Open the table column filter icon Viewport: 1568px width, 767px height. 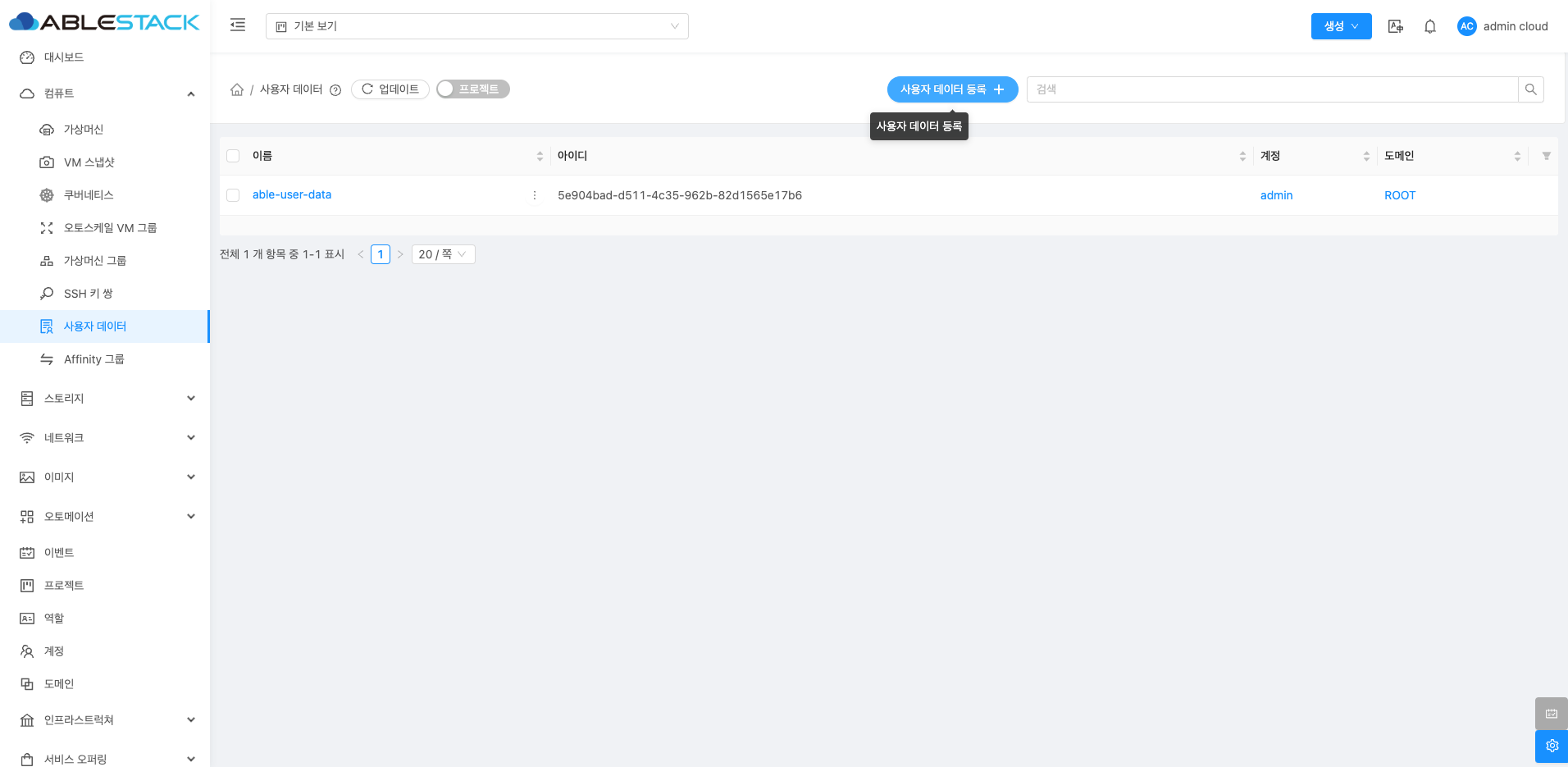(x=1547, y=156)
